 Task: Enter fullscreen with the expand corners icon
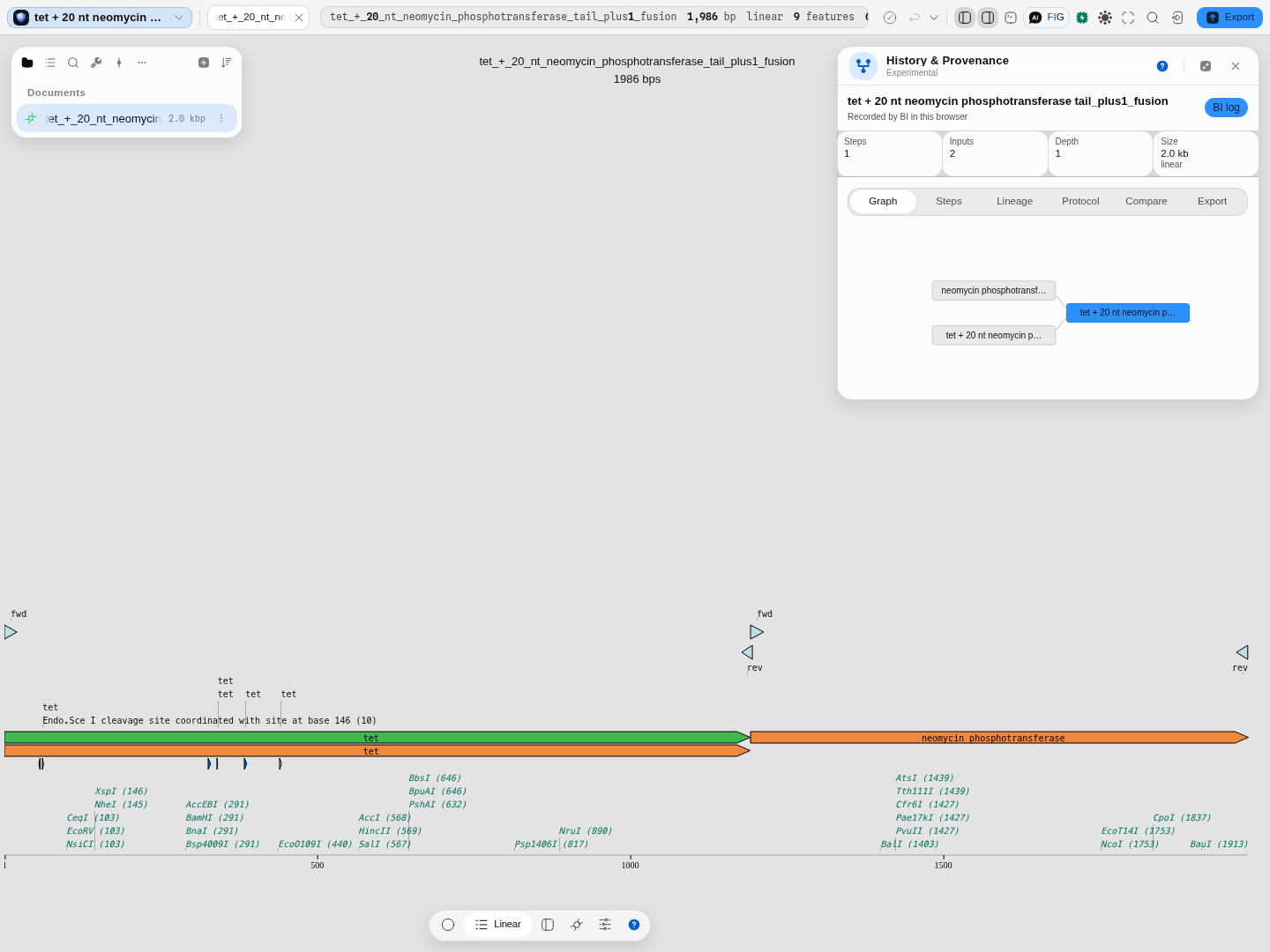1128,18
